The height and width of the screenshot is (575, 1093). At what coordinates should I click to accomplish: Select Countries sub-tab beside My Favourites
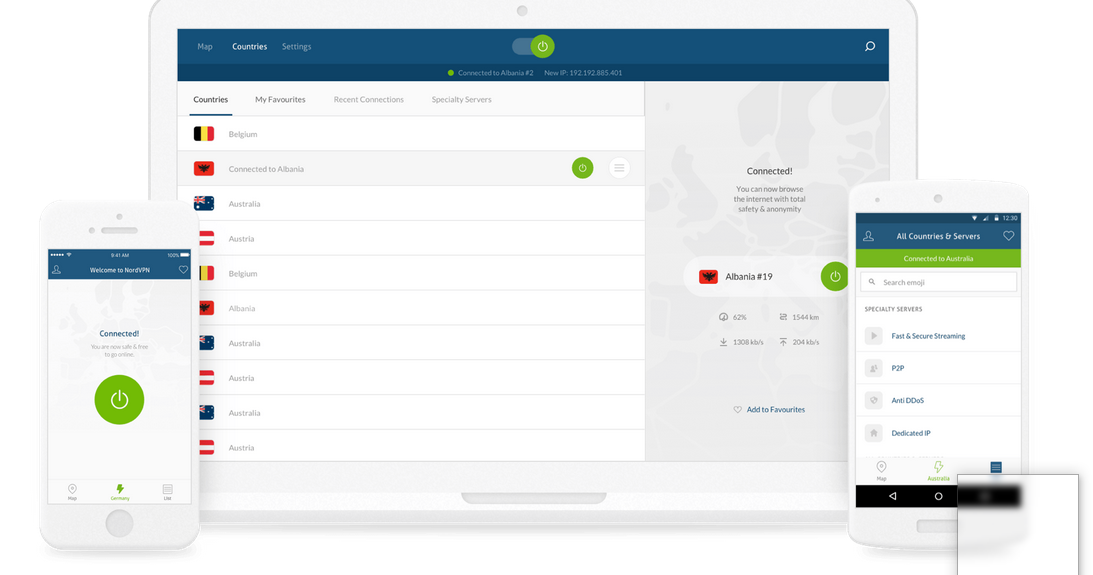point(211,100)
